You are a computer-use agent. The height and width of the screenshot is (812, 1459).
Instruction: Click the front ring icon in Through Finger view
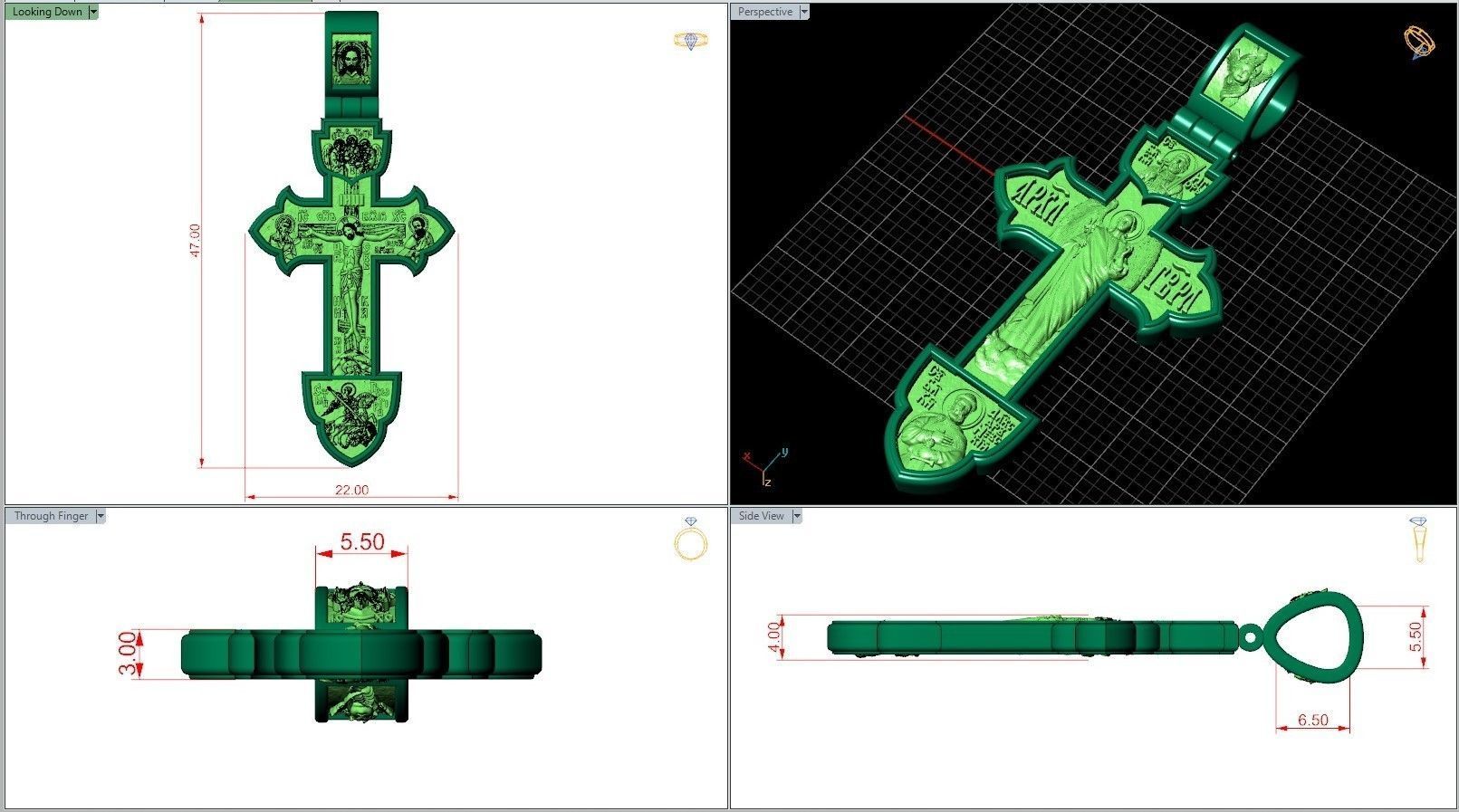point(691,539)
